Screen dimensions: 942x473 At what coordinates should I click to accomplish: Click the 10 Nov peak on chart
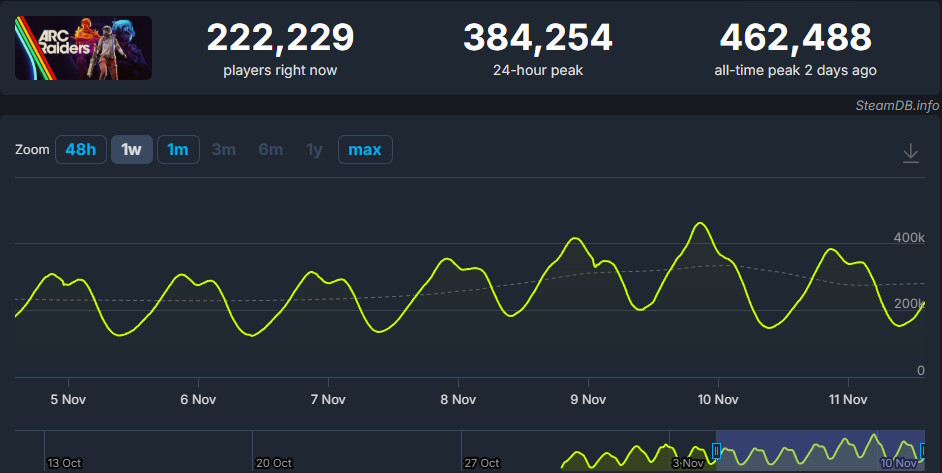[700, 223]
